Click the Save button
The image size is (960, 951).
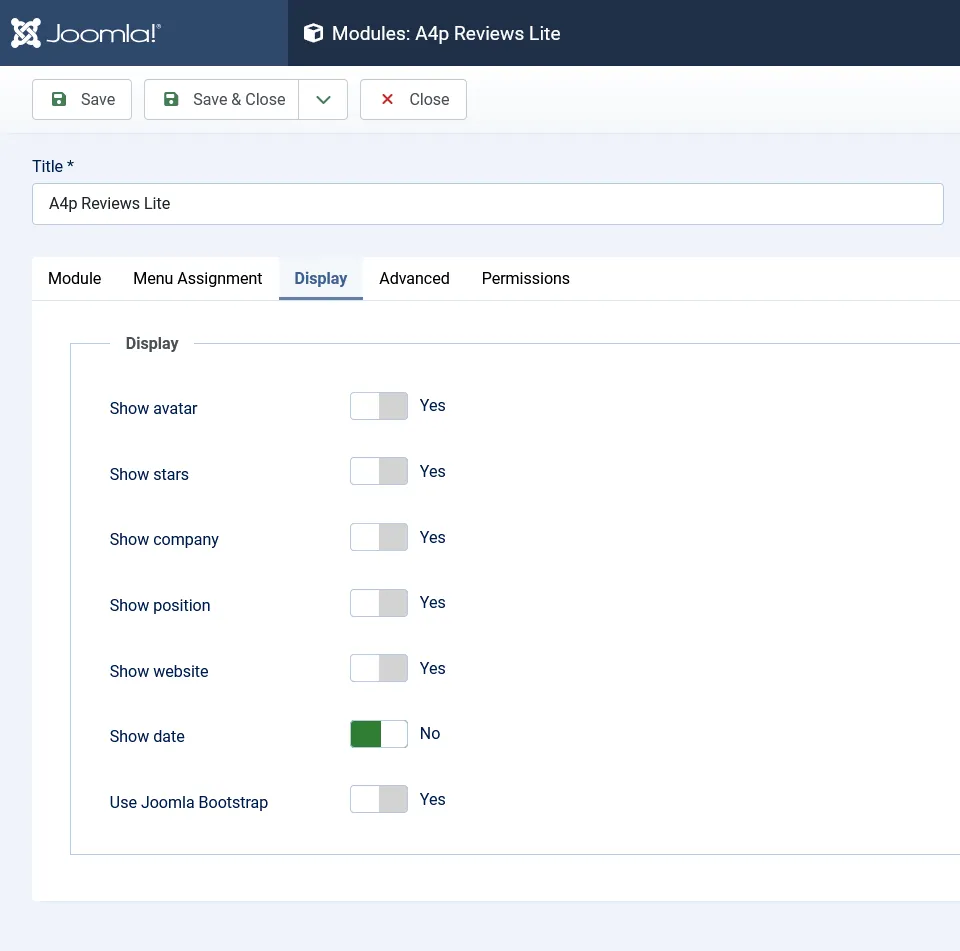[x=82, y=99]
